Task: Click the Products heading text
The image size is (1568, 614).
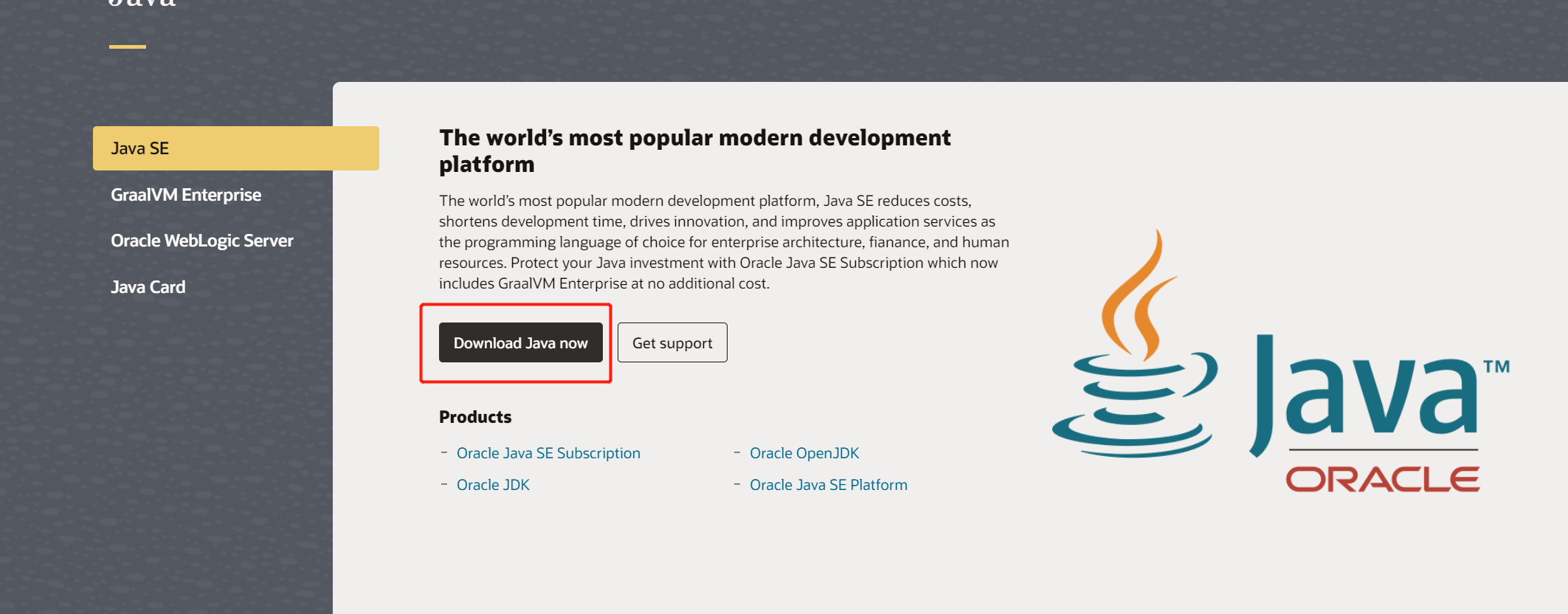Action: 475,417
